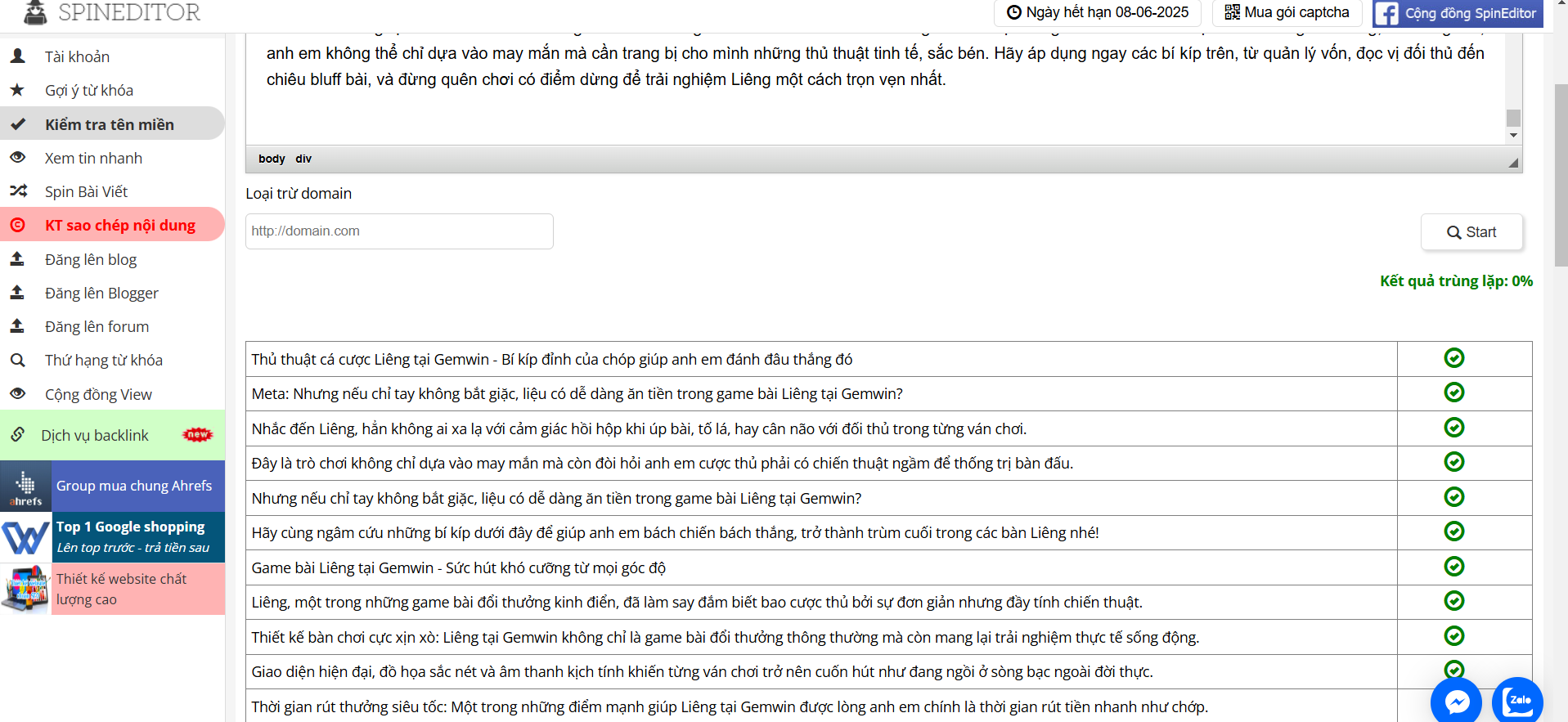Click the SpinEditor logo icon
Image resolution: width=1568 pixels, height=722 pixels.
coord(35,12)
